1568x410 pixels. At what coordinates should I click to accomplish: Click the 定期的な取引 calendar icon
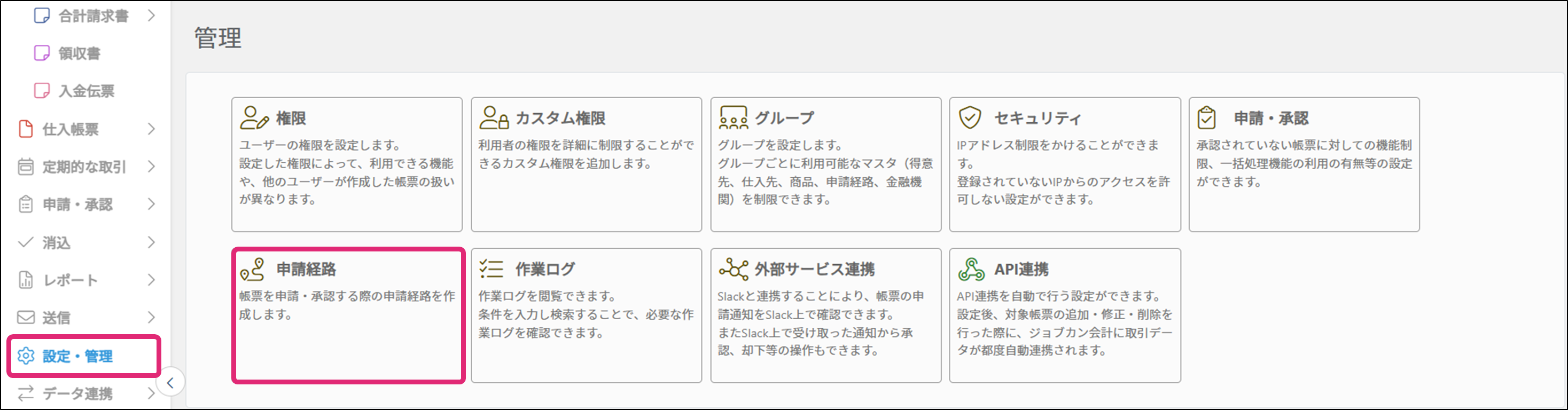[26, 167]
